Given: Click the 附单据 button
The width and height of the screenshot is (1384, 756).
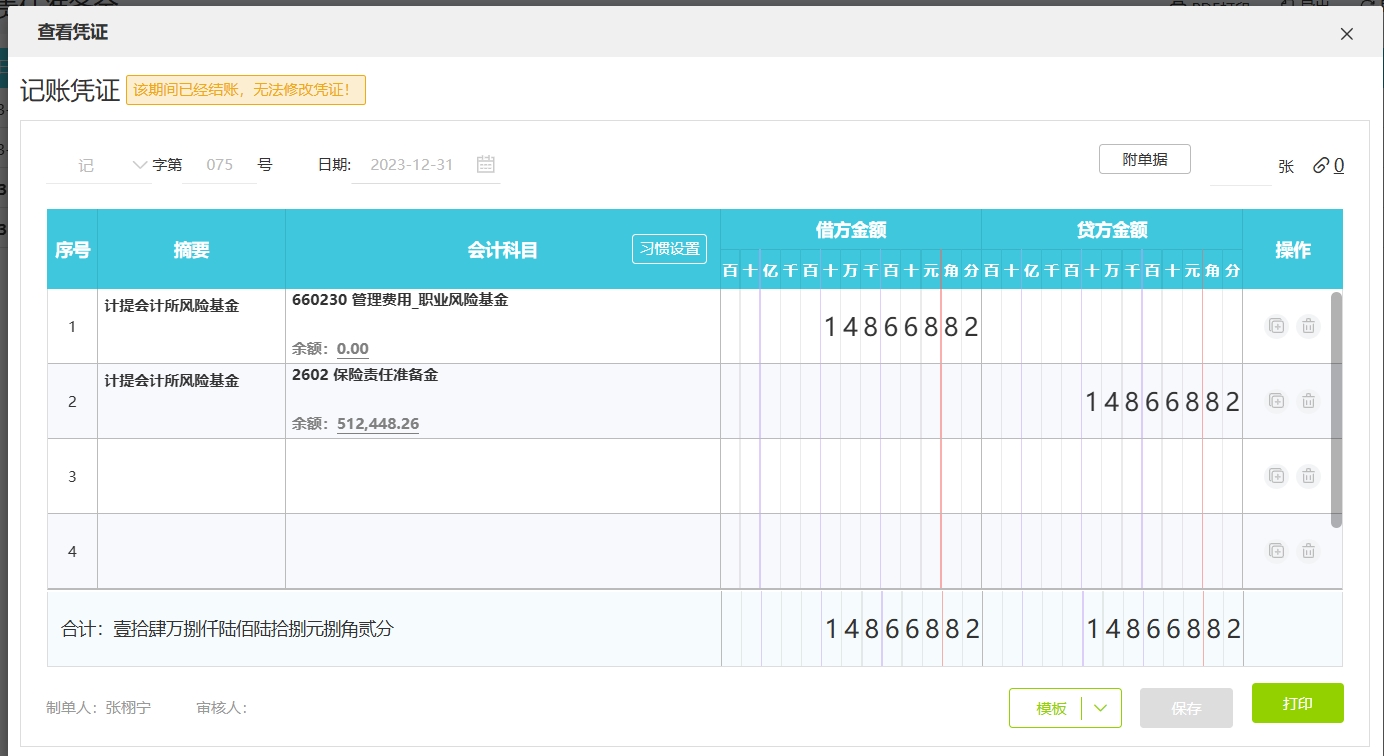Looking at the screenshot, I should click(1144, 159).
